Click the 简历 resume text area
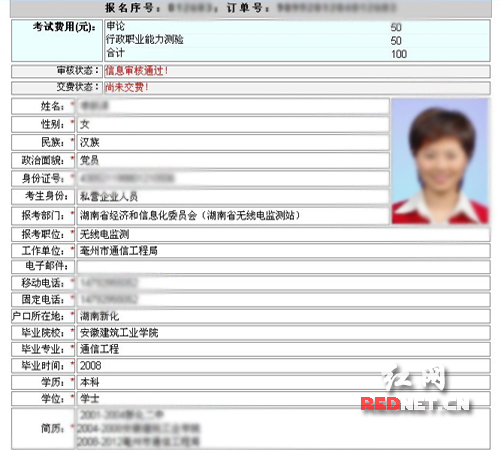 tap(284, 428)
